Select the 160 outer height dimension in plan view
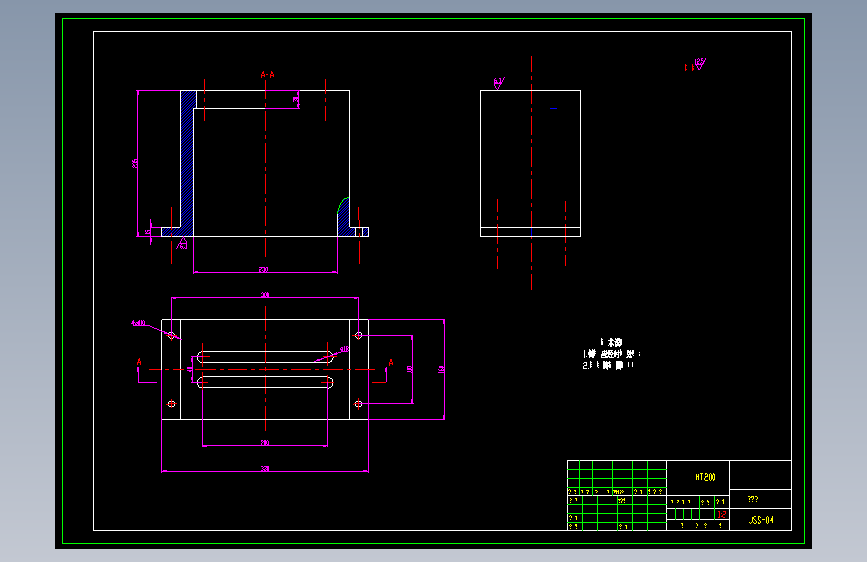The width and height of the screenshot is (867, 562). (x=441, y=369)
